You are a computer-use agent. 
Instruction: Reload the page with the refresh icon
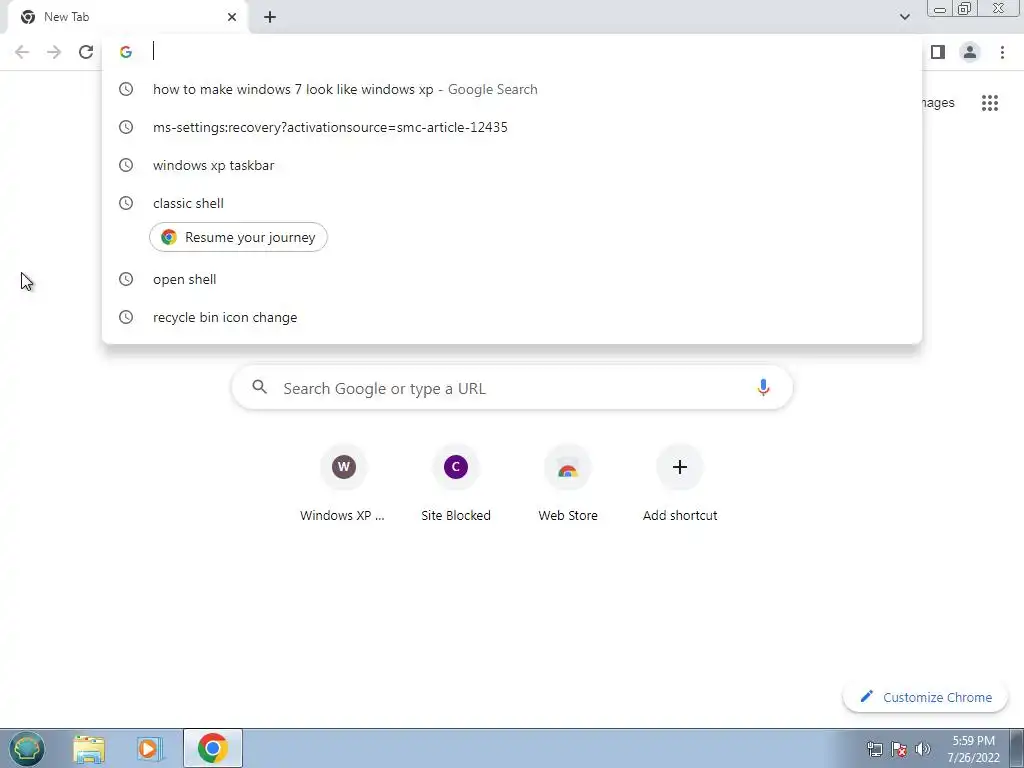86,52
